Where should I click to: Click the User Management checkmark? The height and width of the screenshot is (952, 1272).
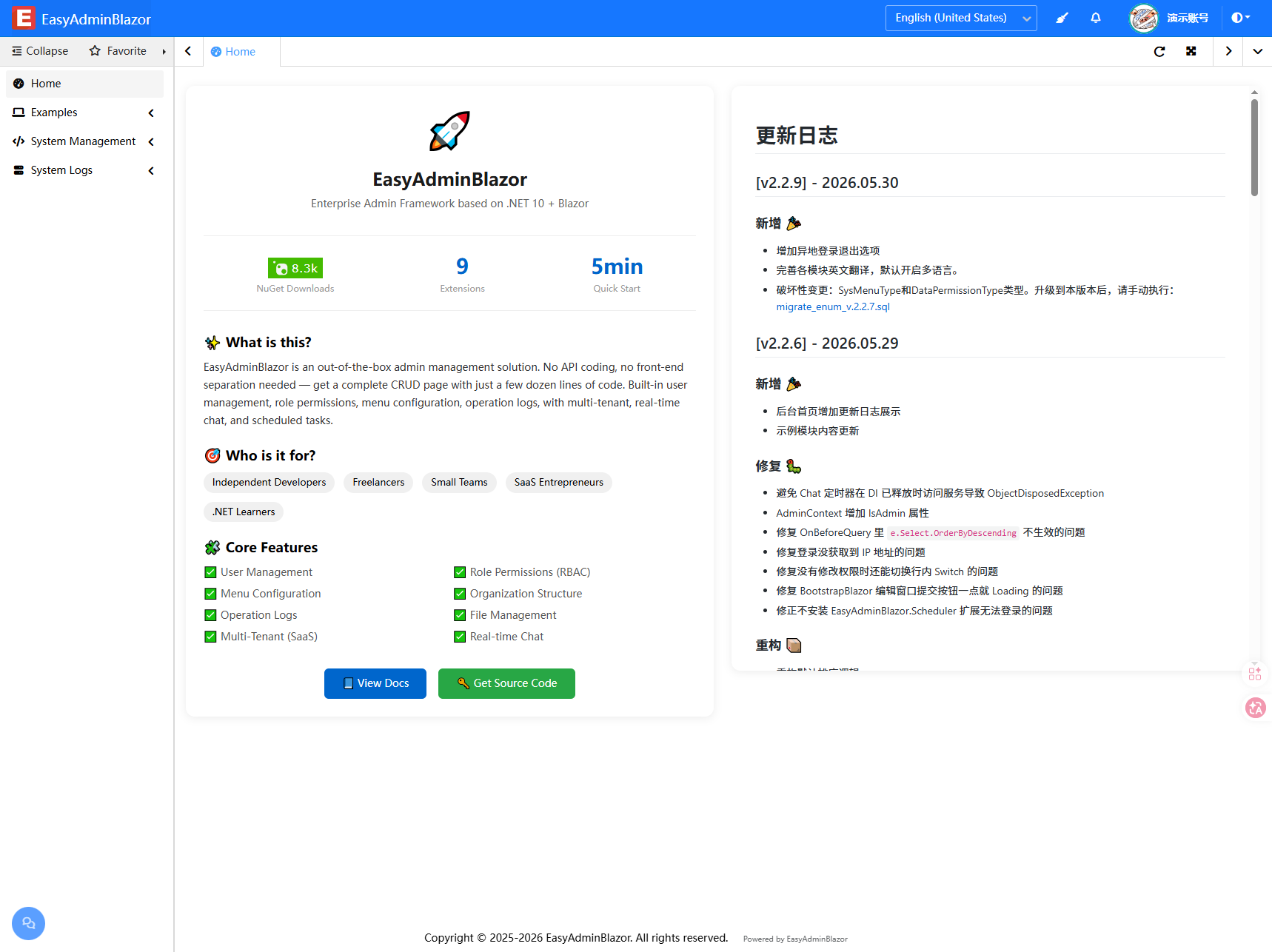(210, 572)
